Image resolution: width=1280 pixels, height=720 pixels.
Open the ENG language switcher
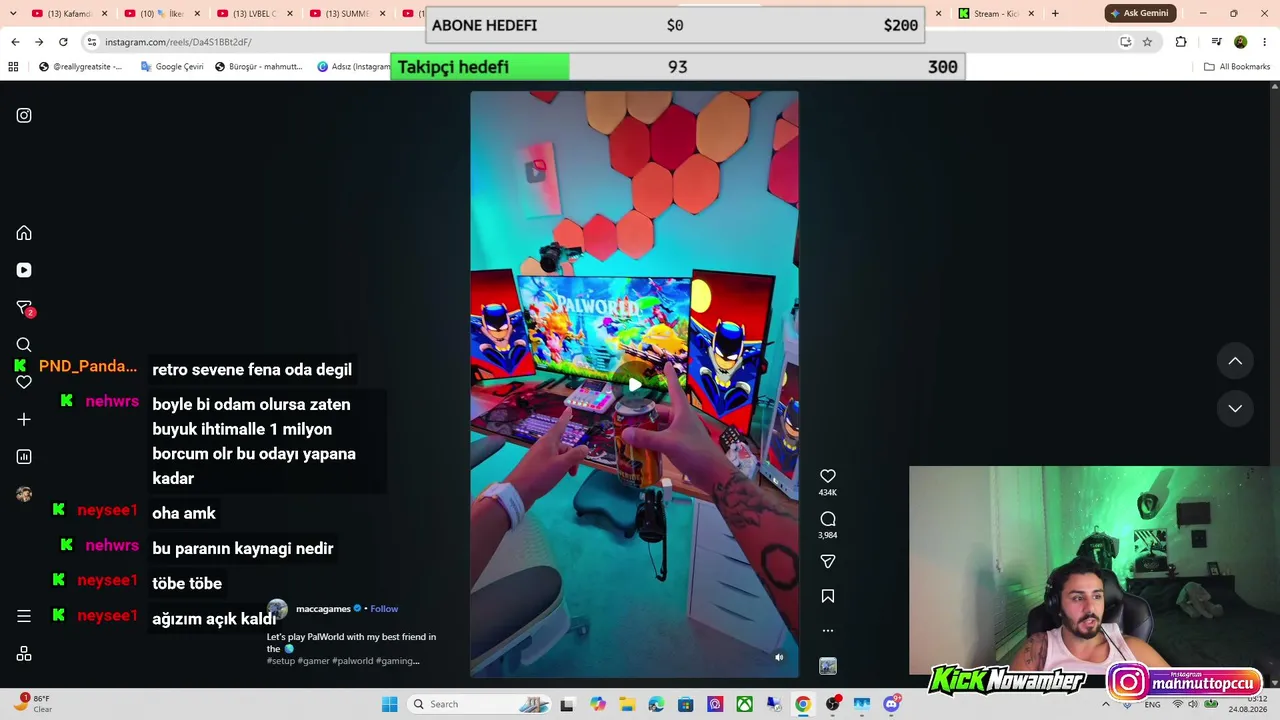click(1153, 704)
